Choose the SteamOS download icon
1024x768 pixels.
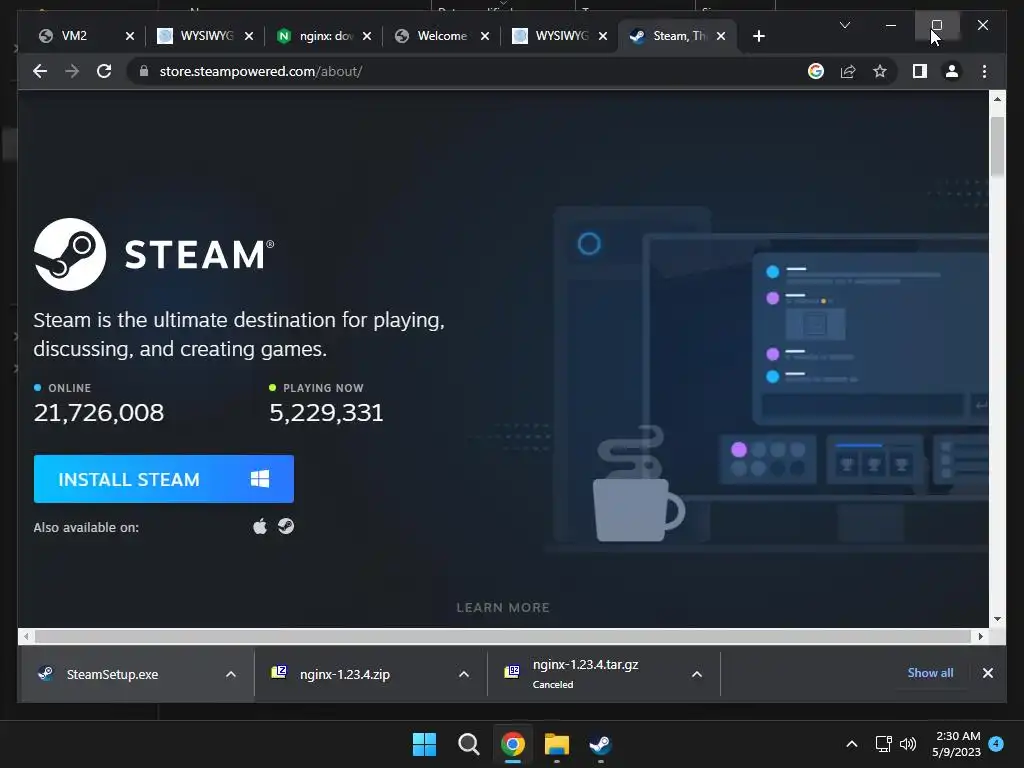coord(285,526)
